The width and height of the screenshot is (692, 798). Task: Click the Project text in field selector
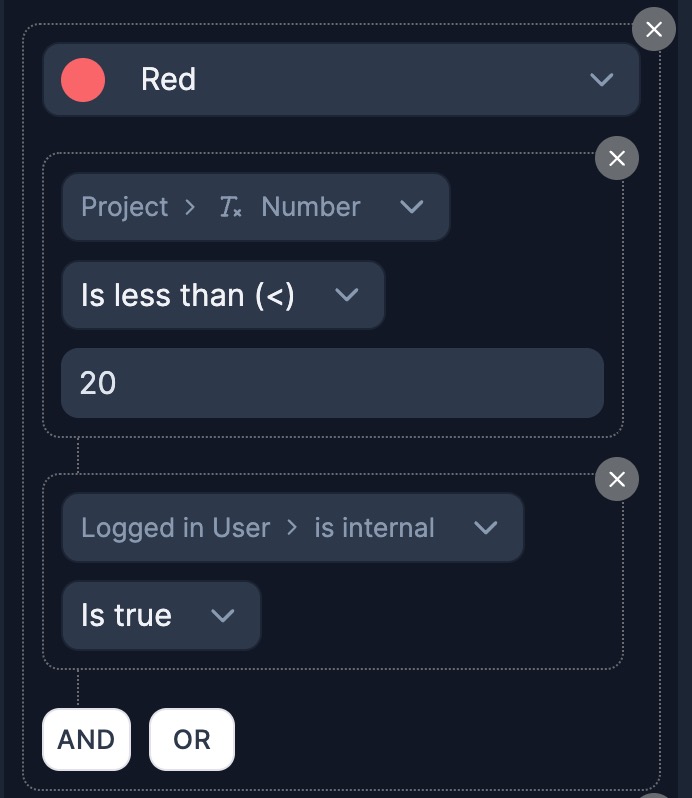click(x=124, y=207)
